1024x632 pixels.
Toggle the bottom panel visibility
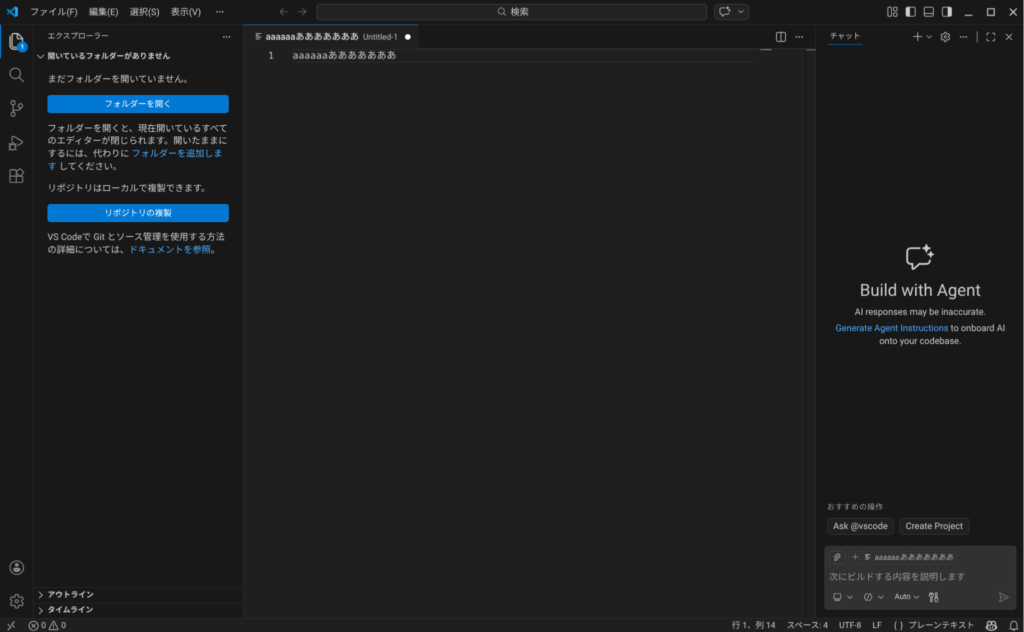929,12
